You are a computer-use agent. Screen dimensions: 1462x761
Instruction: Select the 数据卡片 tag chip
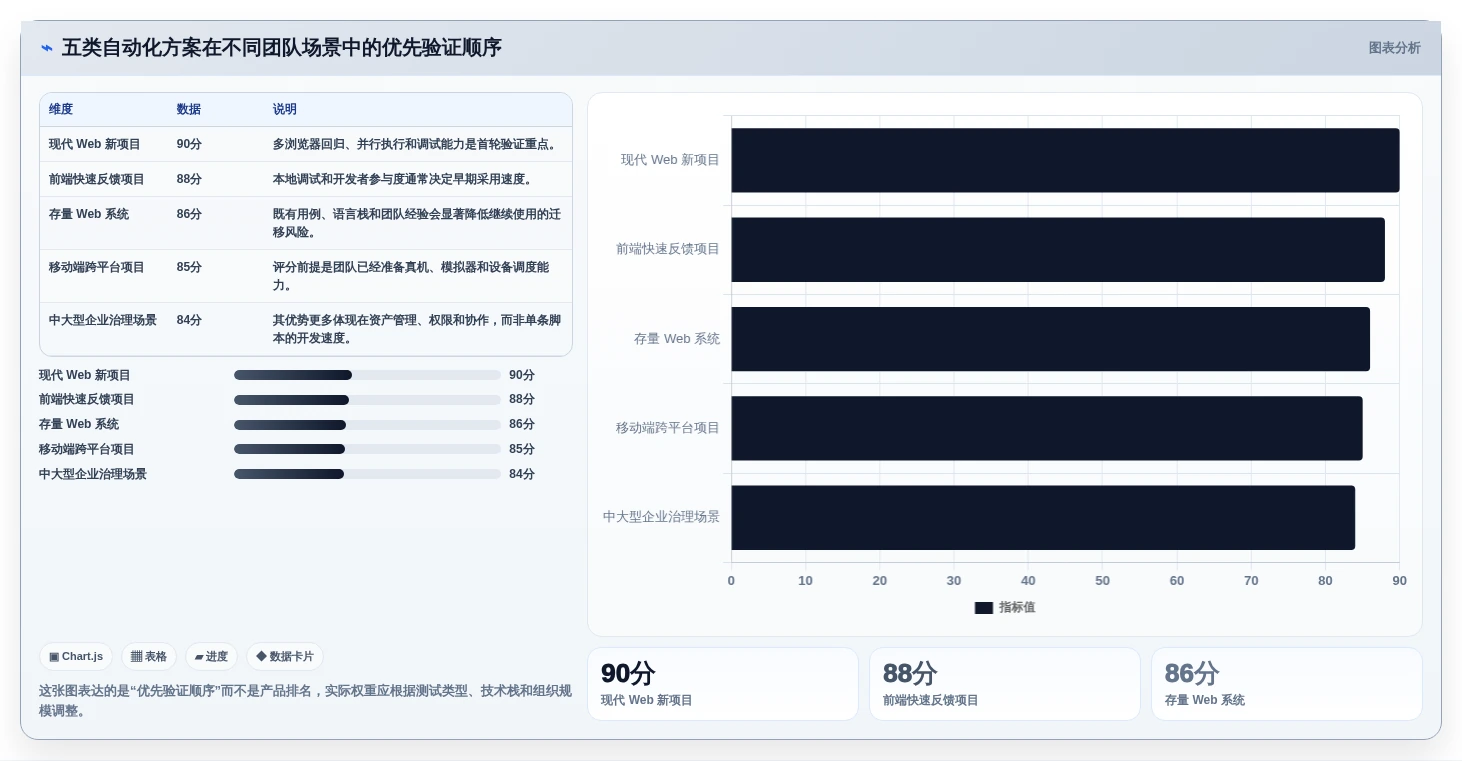point(285,657)
